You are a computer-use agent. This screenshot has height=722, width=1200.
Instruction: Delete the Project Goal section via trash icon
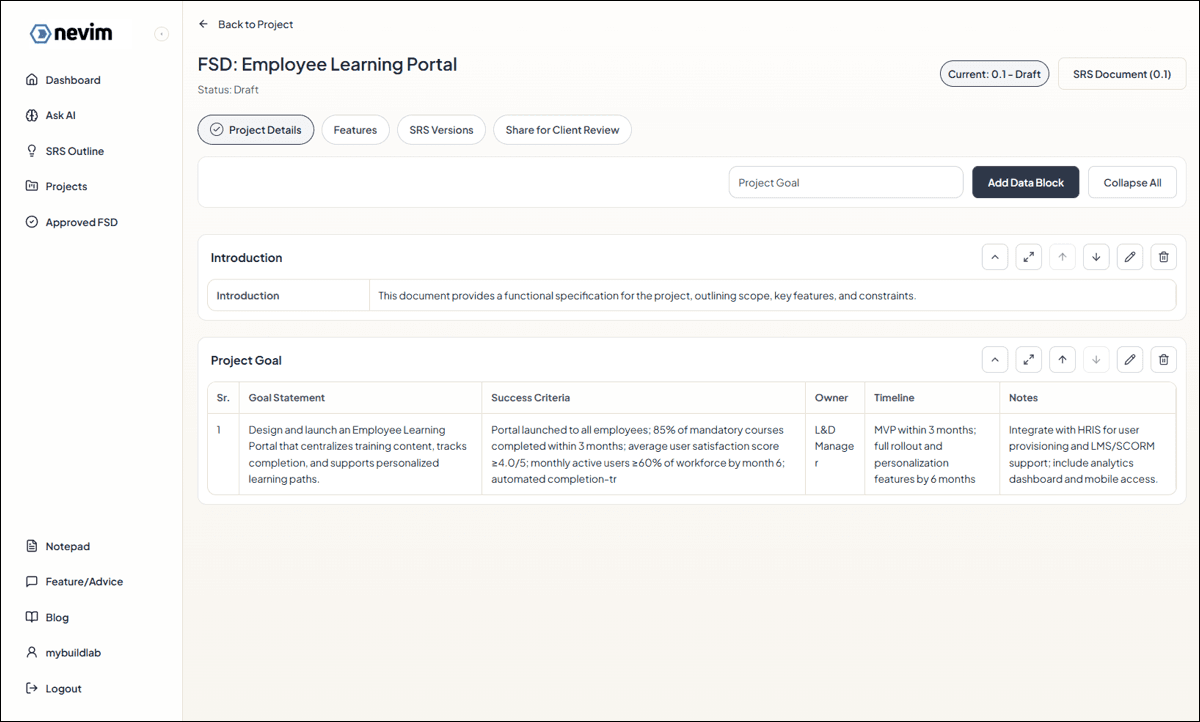1163,359
